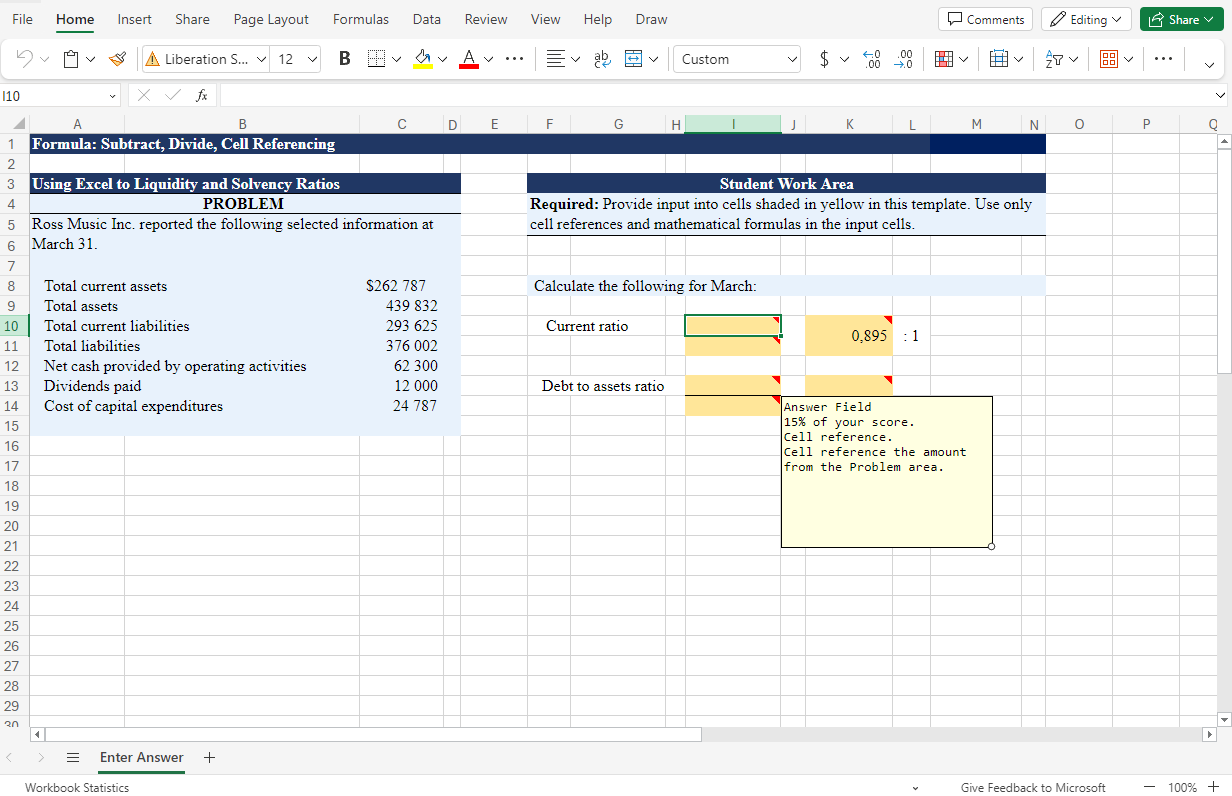The image size is (1232, 796).
Task: Switch to the Formulas ribbon tab
Action: tap(360, 19)
